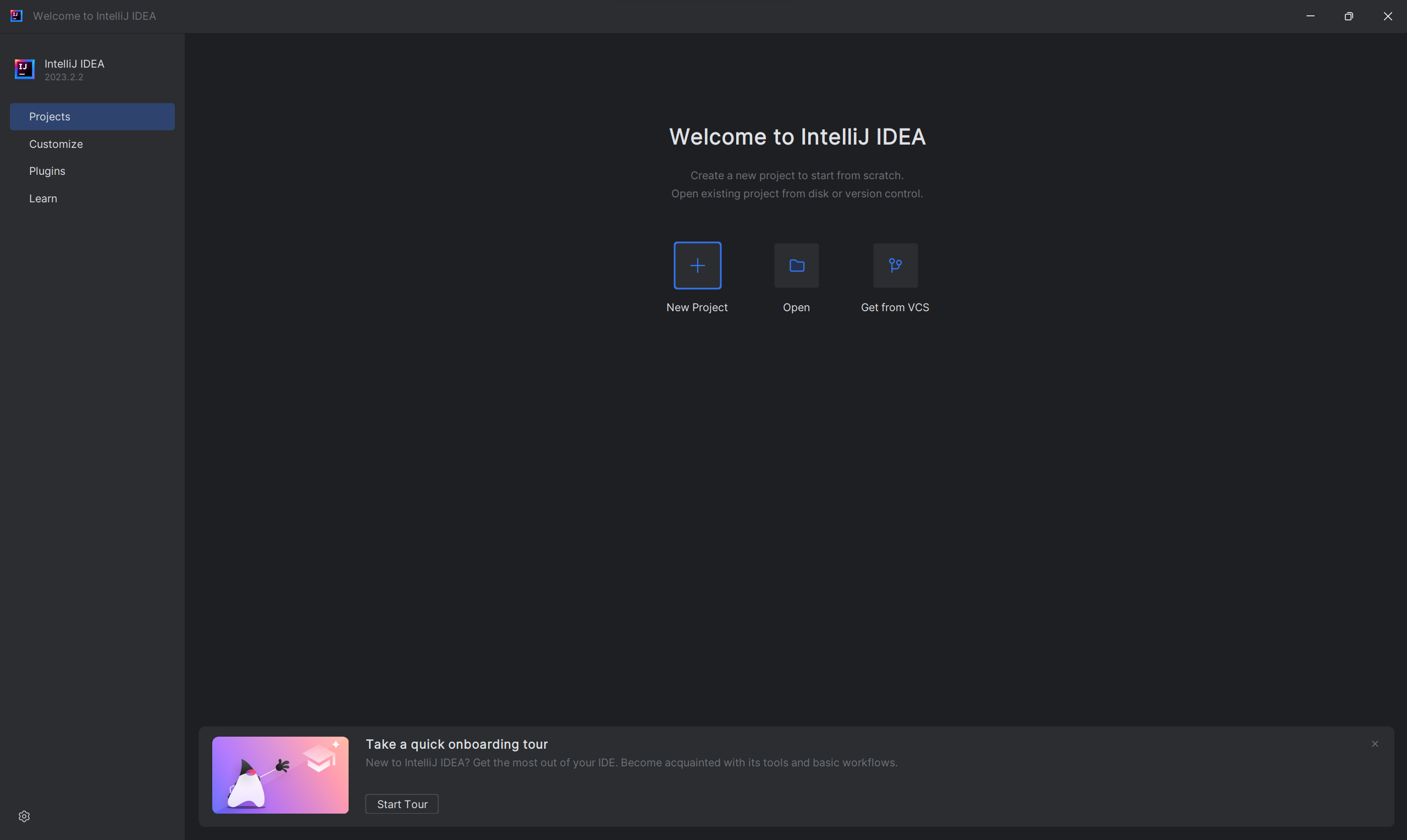The width and height of the screenshot is (1407, 840).
Task: Click the Open folder icon
Action: pos(796,266)
